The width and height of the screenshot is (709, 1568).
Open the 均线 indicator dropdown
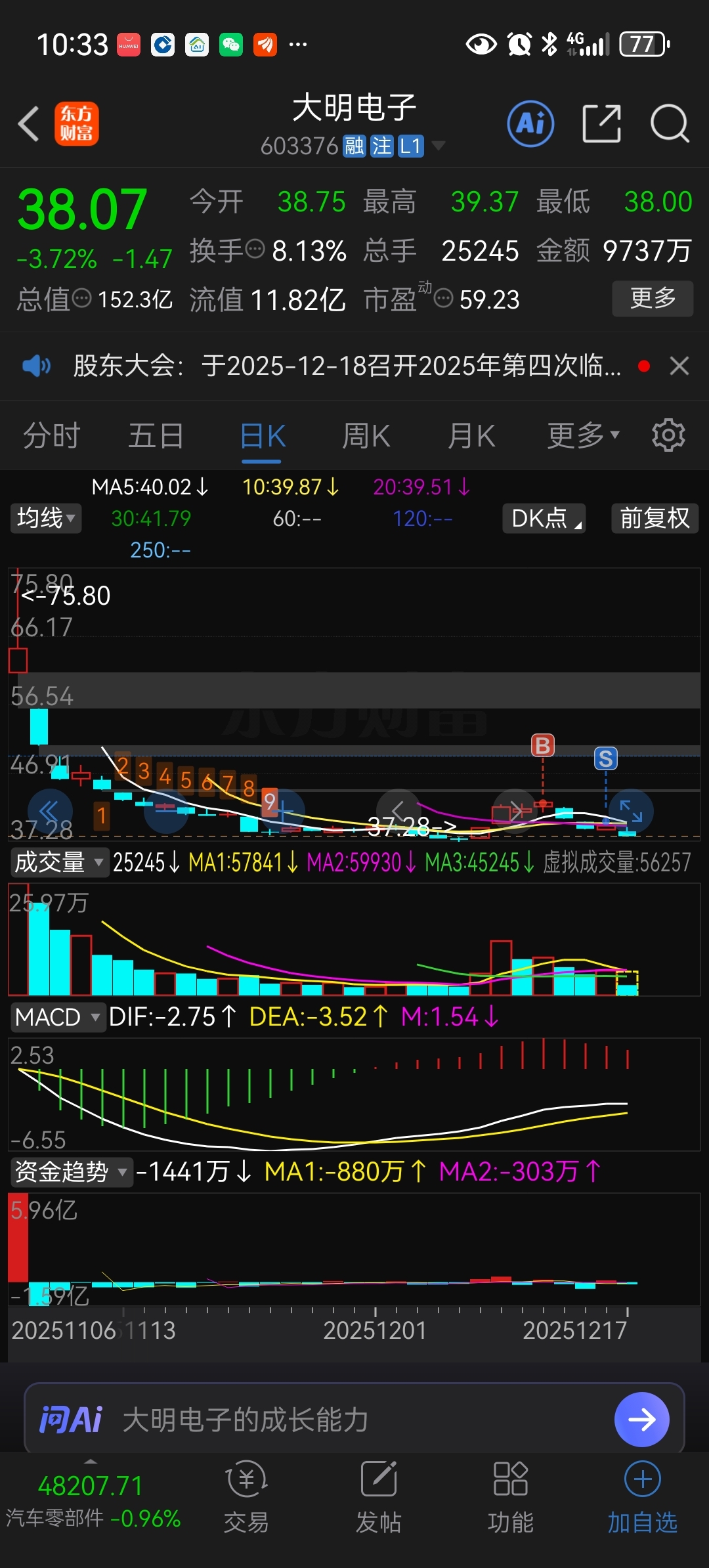pos(45,518)
